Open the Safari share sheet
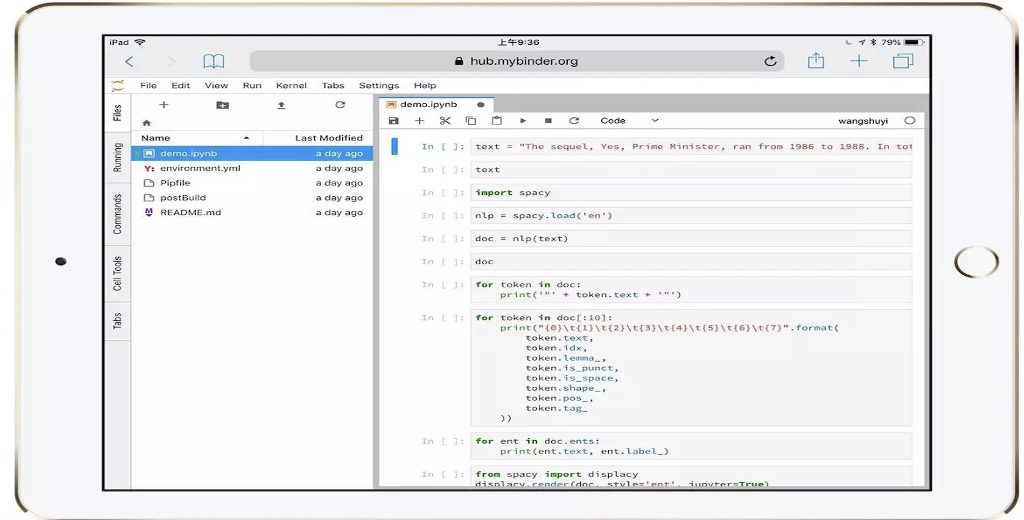 pyautogui.click(x=816, y=61)
